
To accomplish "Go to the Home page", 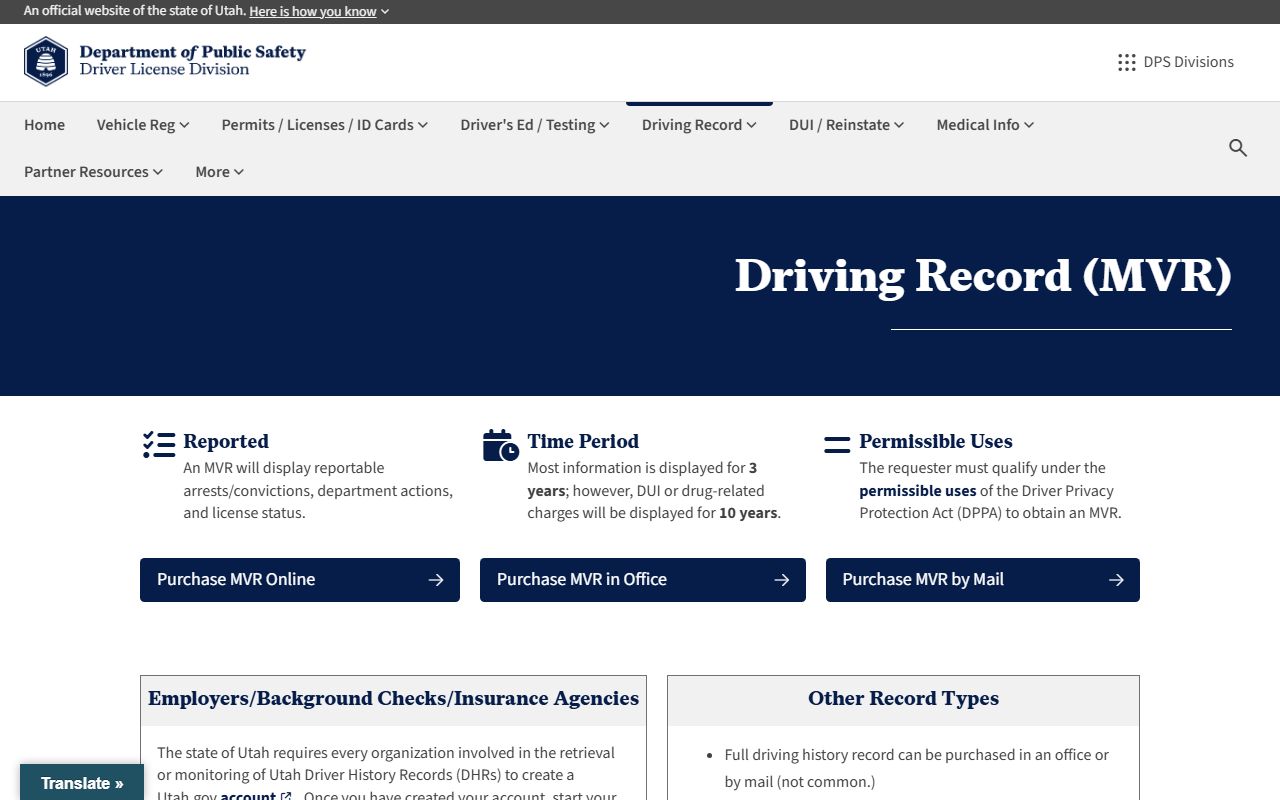I will (44, 125).
